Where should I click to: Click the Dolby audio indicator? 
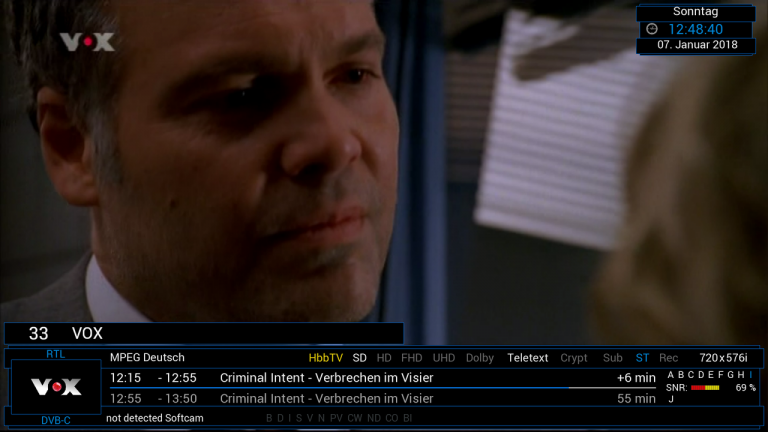coord(480,358)
